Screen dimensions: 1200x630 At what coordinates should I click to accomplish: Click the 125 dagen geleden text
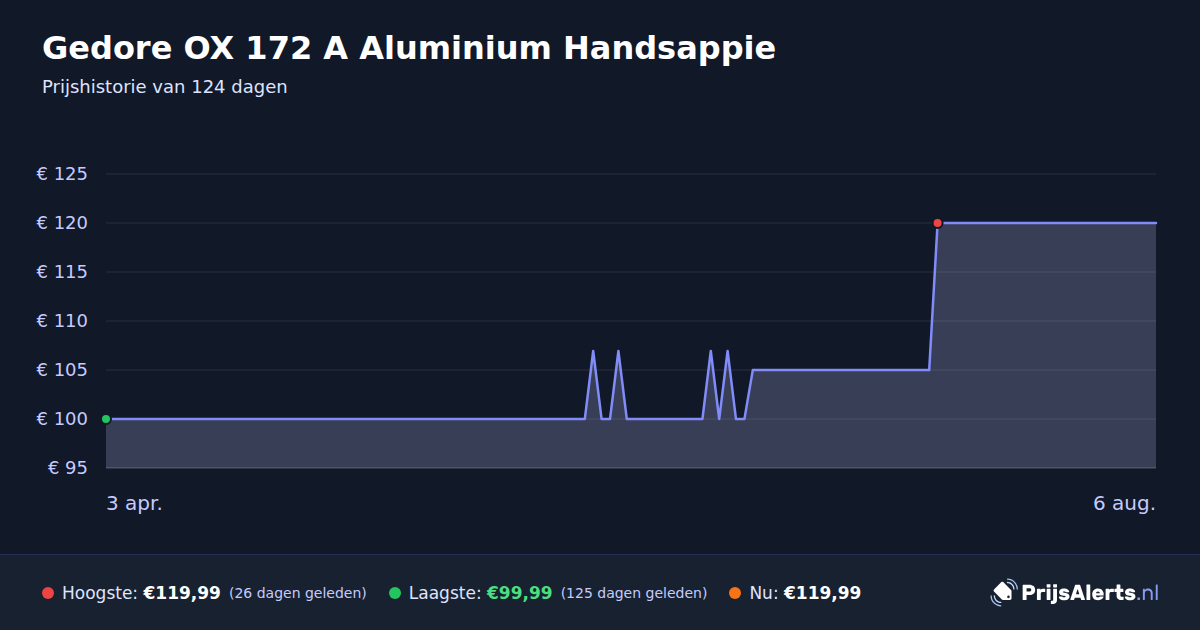[x=634, y=593]
